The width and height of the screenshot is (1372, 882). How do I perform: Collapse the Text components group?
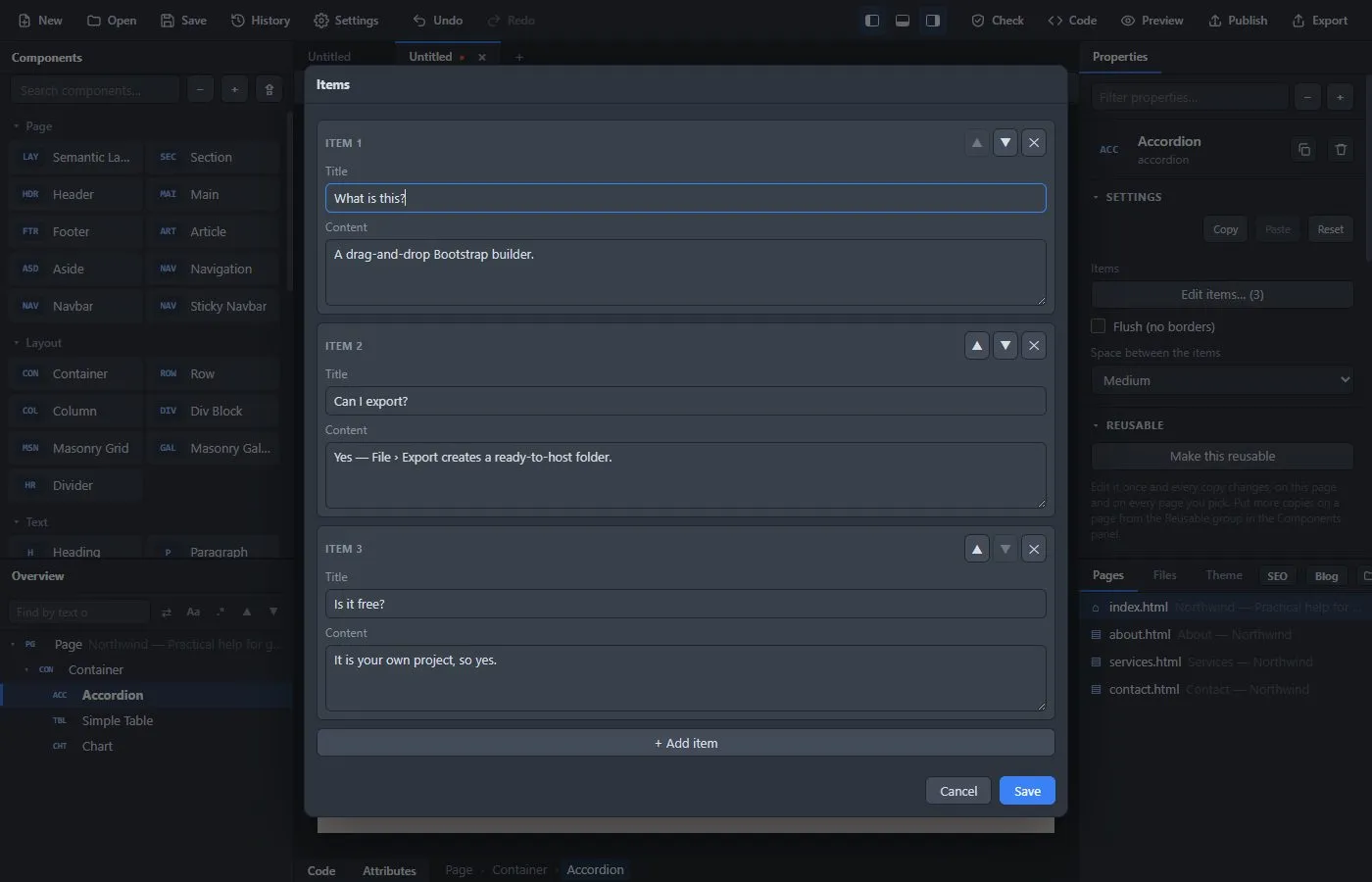coord(30,522)
